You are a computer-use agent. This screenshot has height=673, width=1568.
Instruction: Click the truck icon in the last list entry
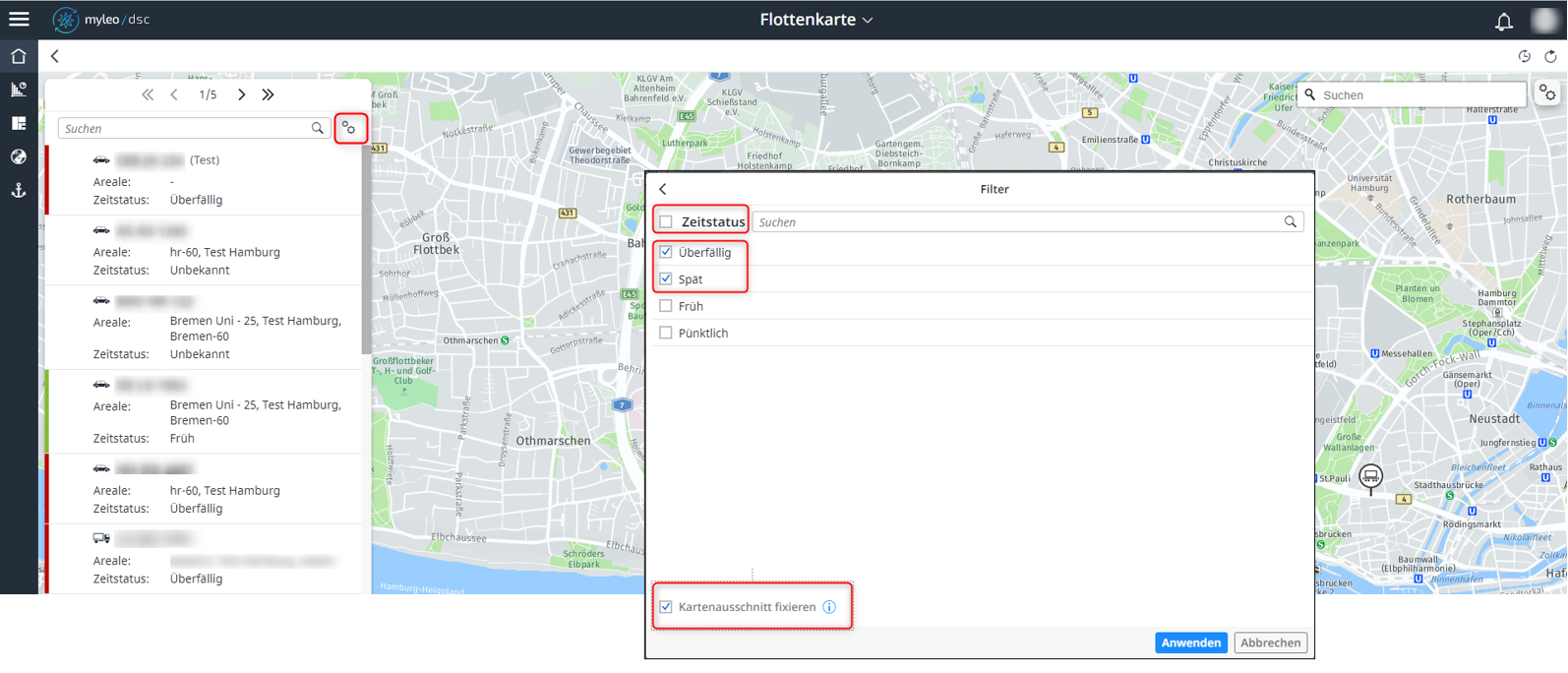coord(101,538)
